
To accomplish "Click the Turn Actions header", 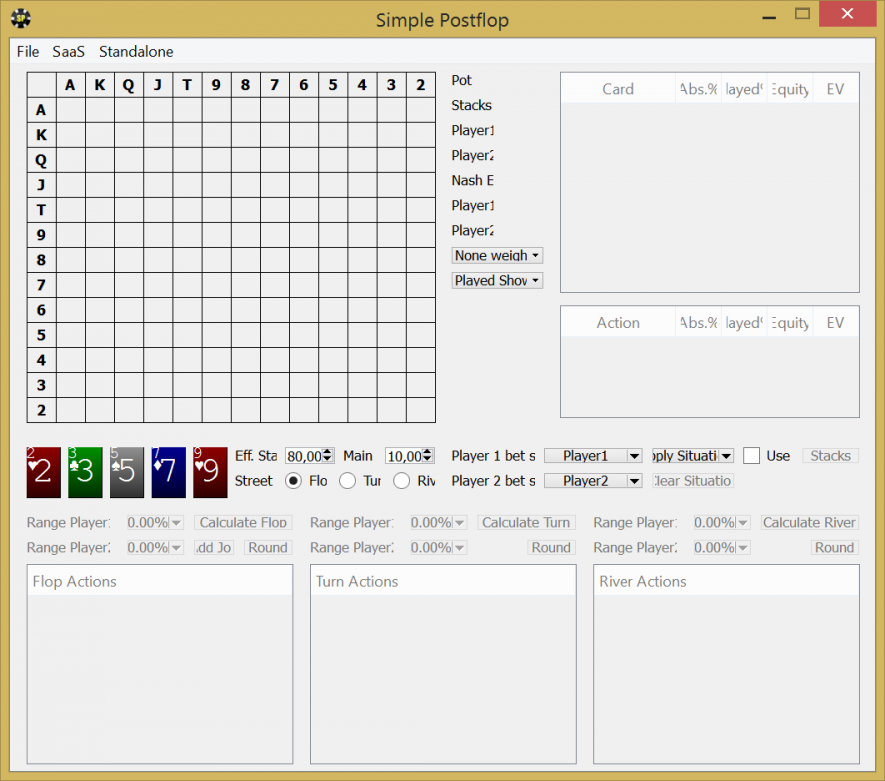I will 443,581.
